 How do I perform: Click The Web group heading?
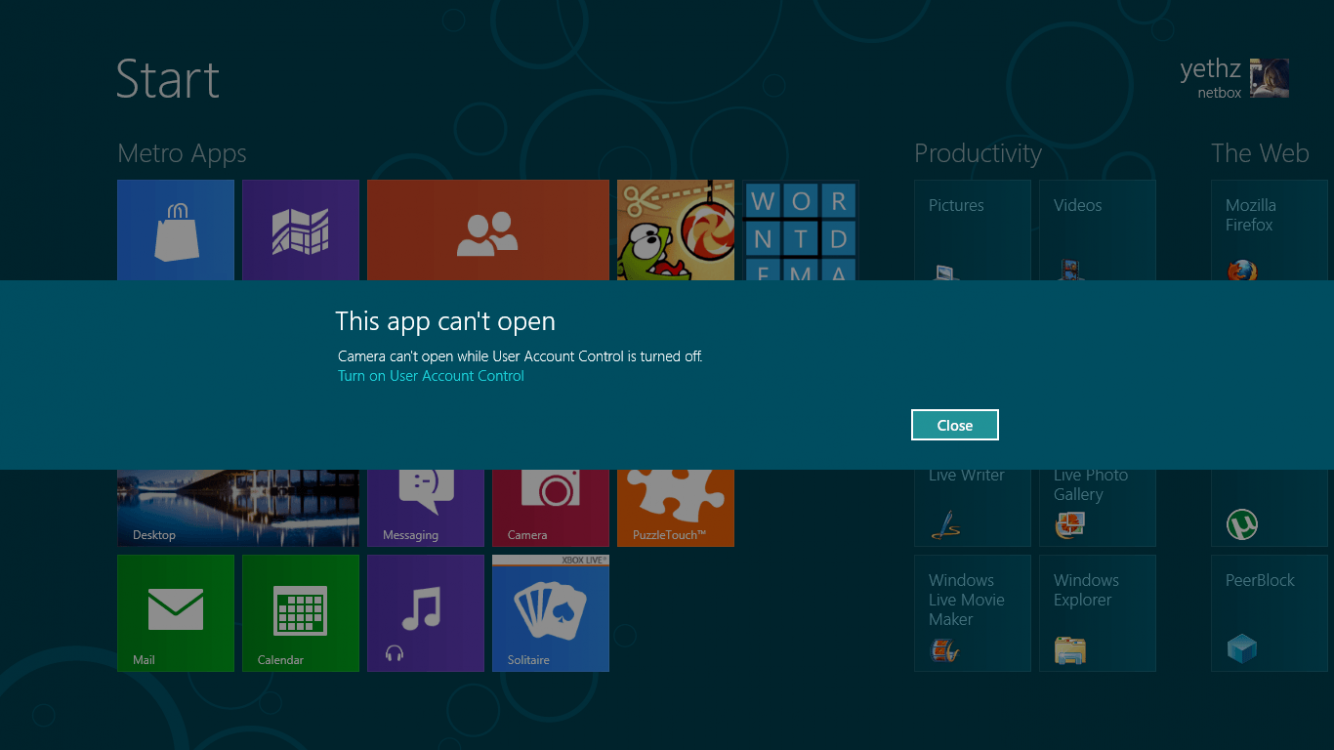1260,153
